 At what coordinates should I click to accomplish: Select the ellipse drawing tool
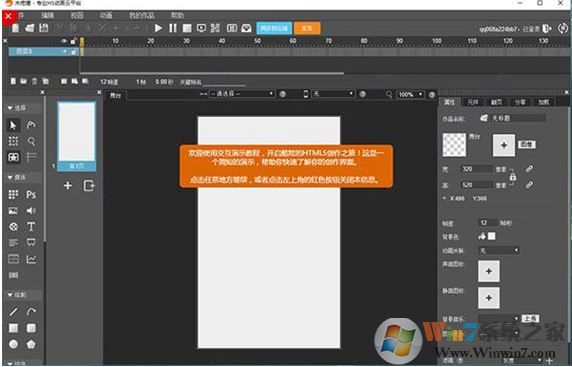pos(13,344)
